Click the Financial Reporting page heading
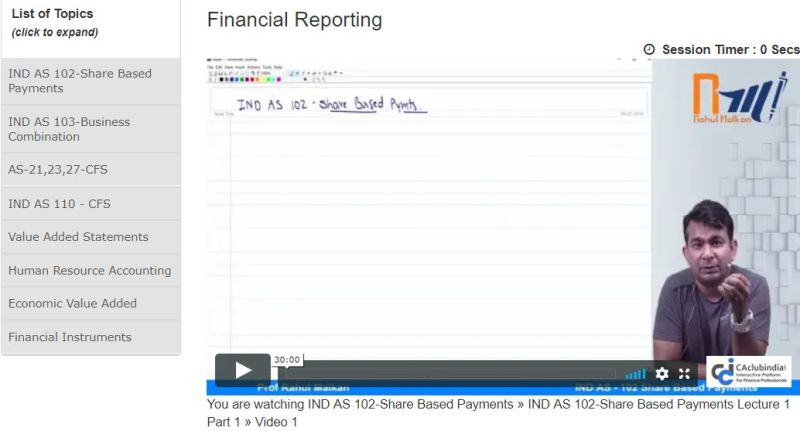This screenshot has width=800, height=431. (x=294, y=20)
